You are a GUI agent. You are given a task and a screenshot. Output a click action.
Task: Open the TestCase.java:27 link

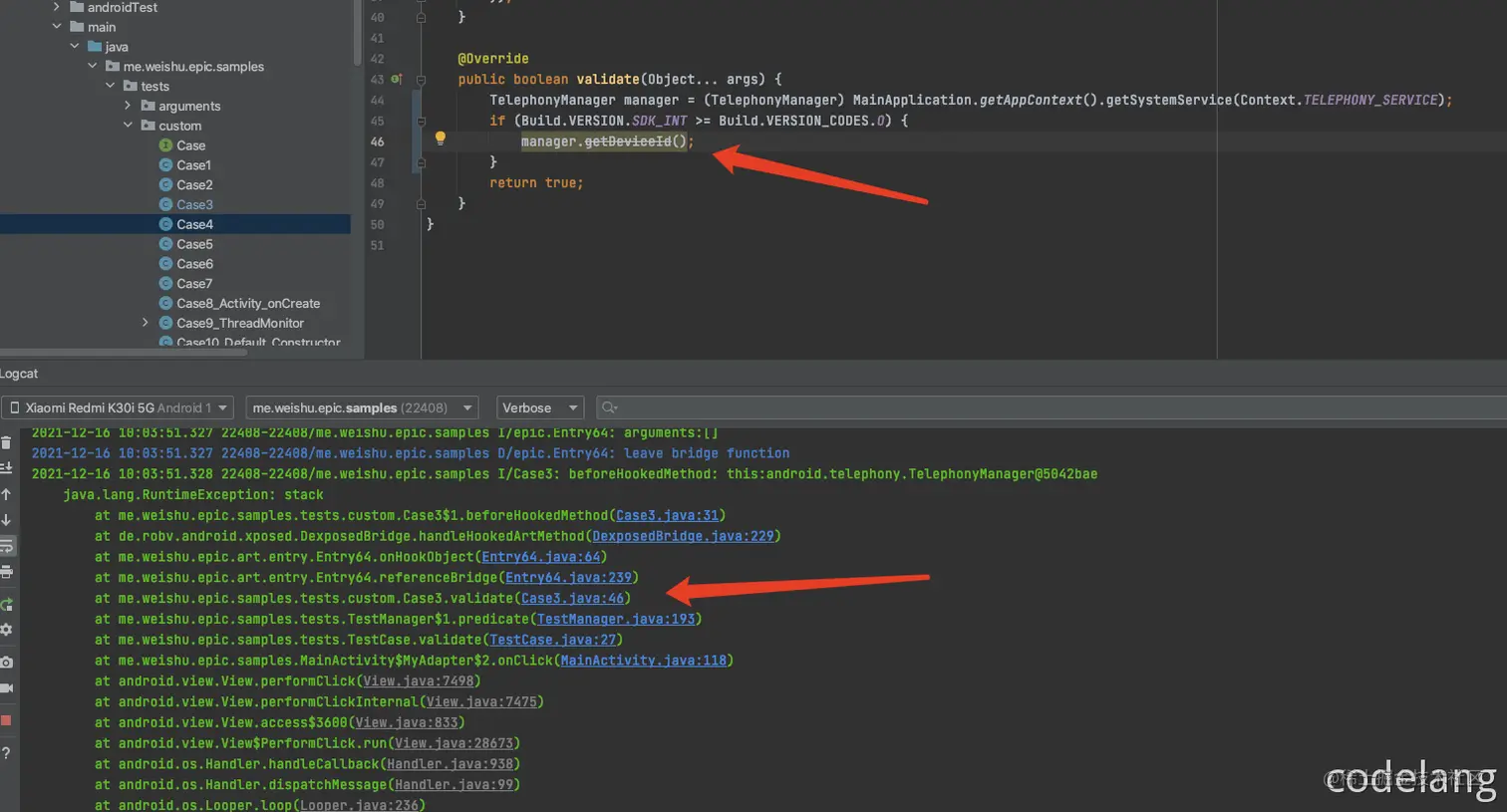[x=552, y=640]
